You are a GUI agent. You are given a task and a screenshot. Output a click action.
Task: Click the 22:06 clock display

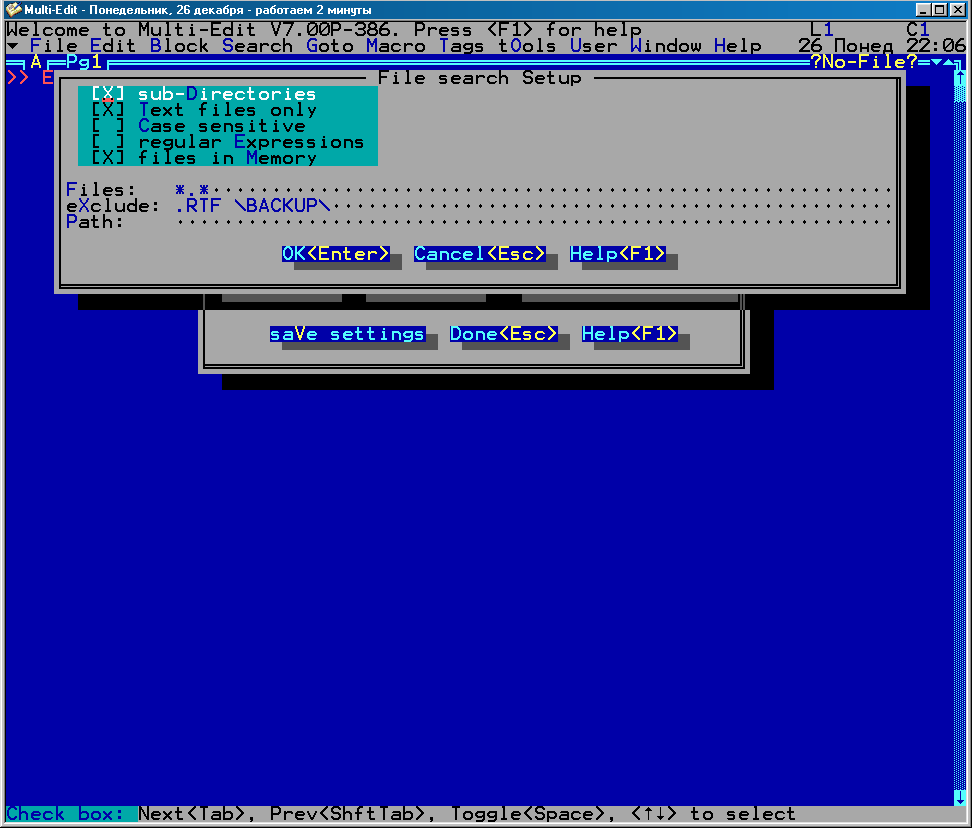tap(936, 46)
